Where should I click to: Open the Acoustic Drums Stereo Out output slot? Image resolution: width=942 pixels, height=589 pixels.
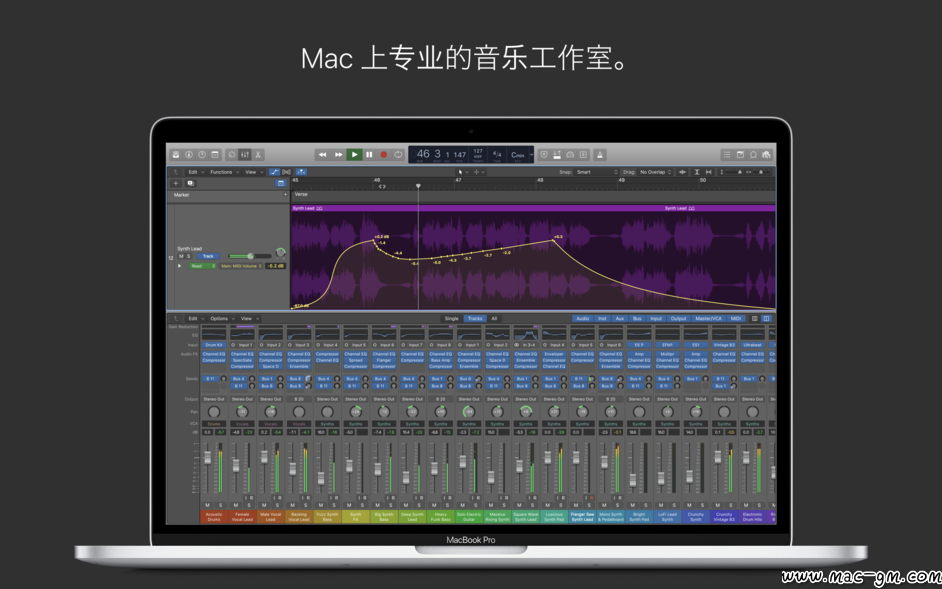click(213, 399)
